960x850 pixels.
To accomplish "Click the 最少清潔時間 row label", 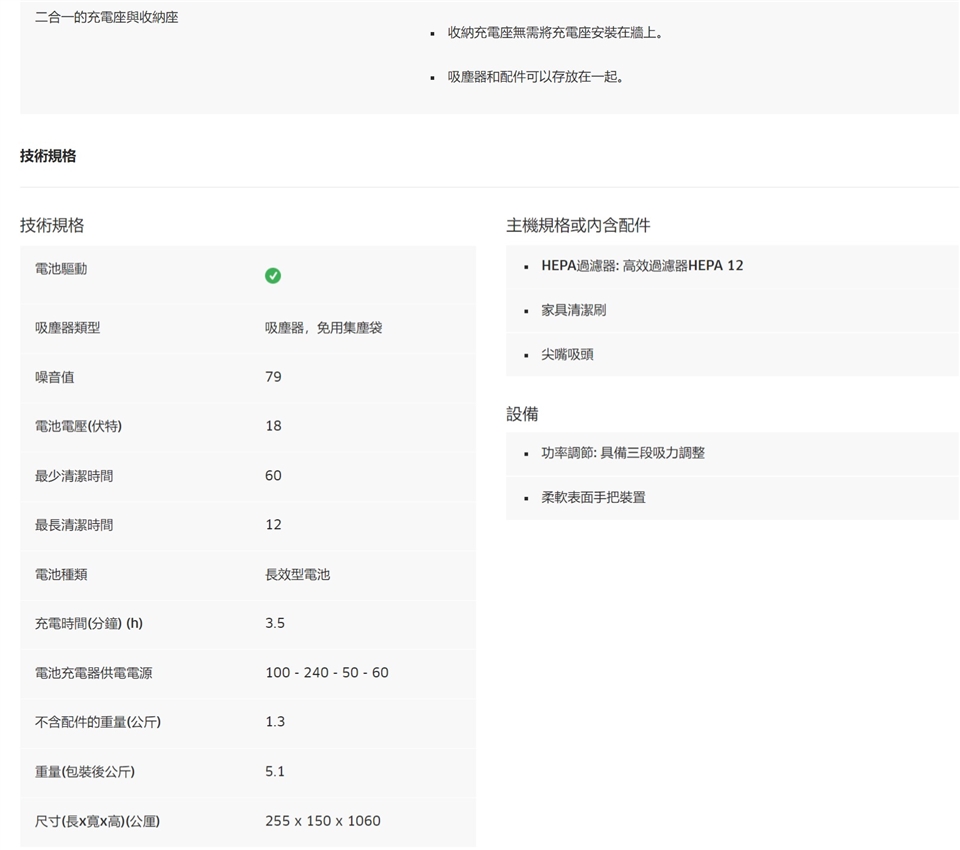I will tap(74, 476).
